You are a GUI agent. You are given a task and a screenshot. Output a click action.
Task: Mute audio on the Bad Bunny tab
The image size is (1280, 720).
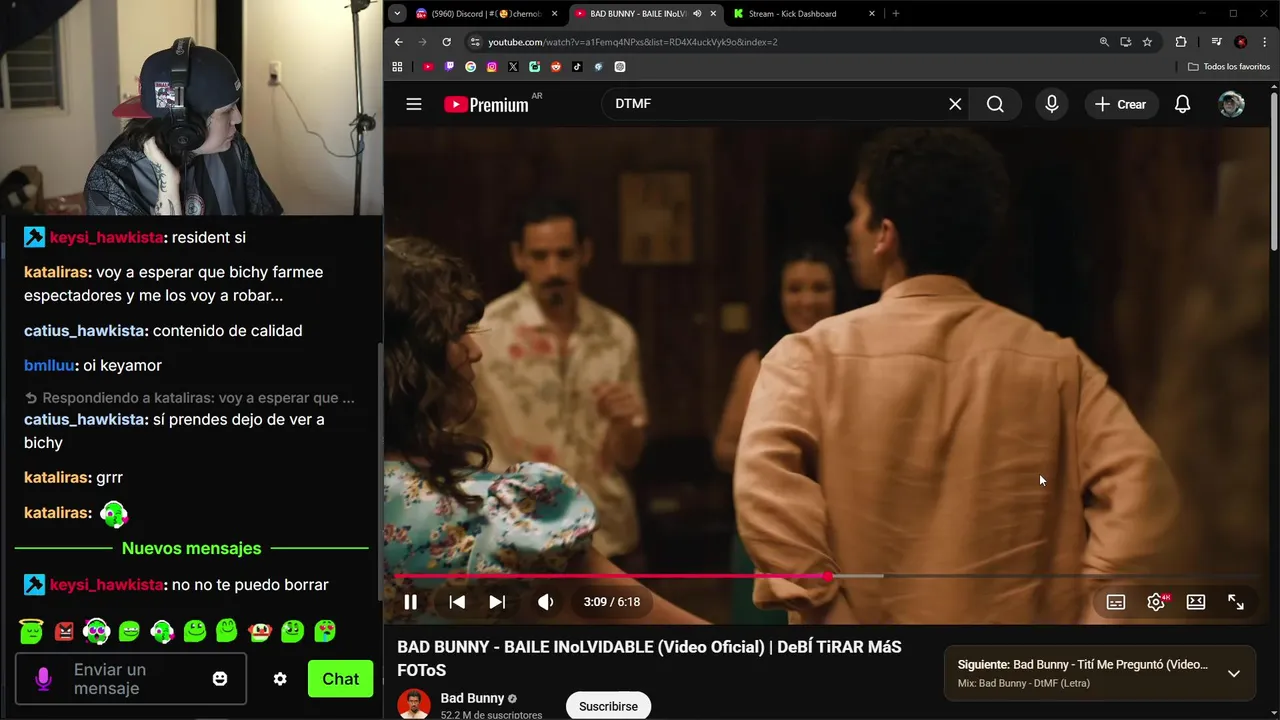(x=697, y=14)
